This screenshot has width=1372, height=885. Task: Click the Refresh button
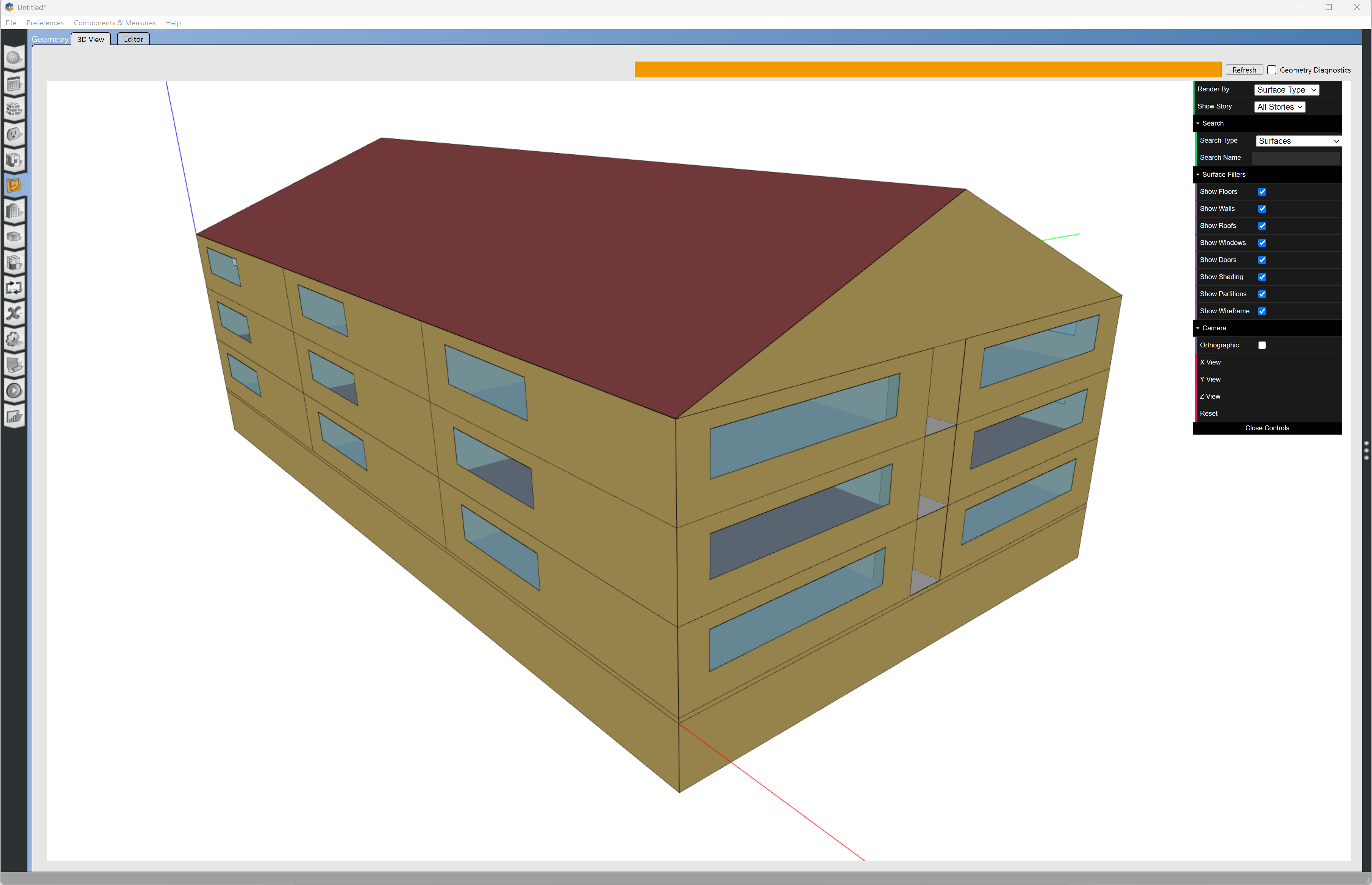(1244, 69)
